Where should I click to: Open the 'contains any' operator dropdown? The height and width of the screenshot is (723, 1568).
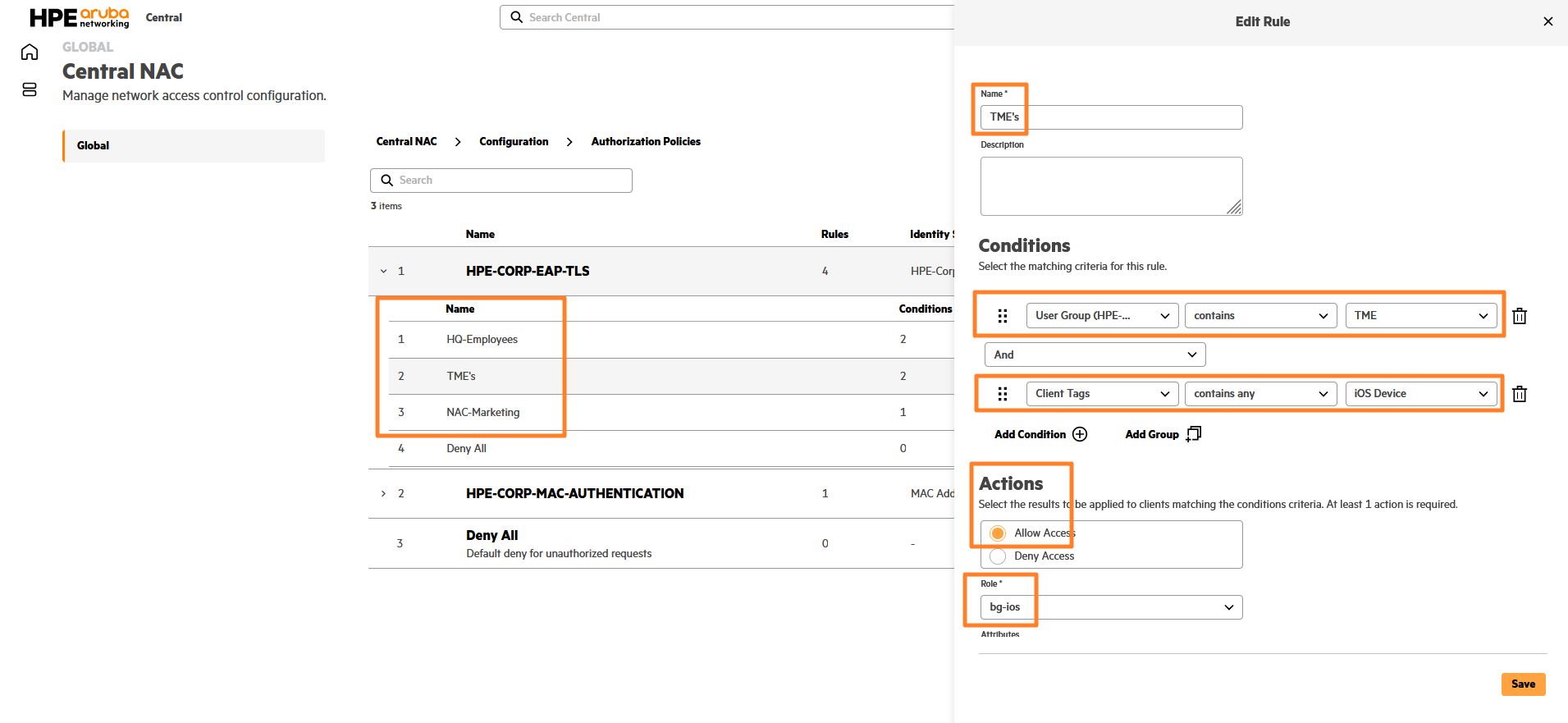(1260, 394)
